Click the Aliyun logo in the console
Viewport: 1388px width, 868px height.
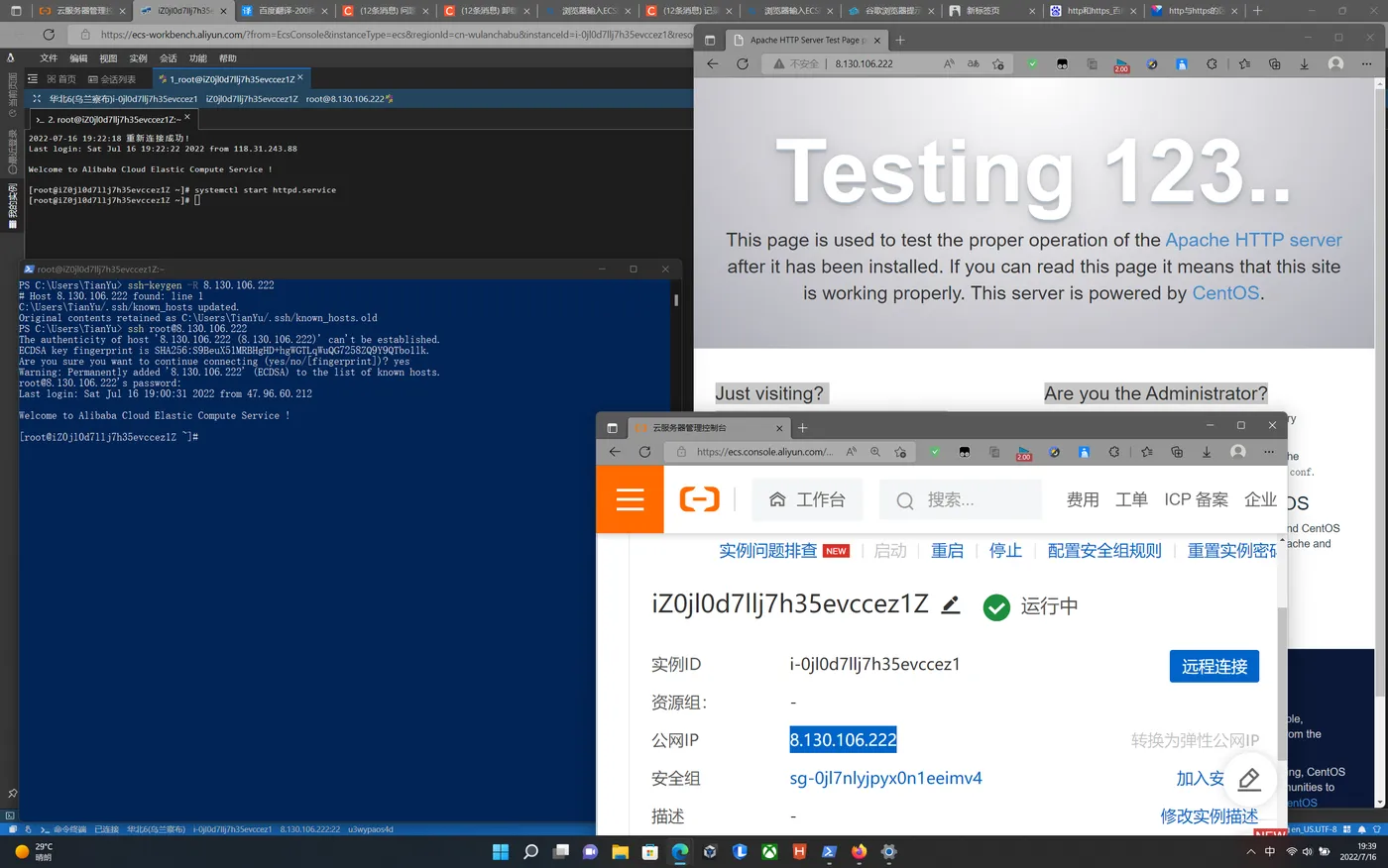point(699,499)
